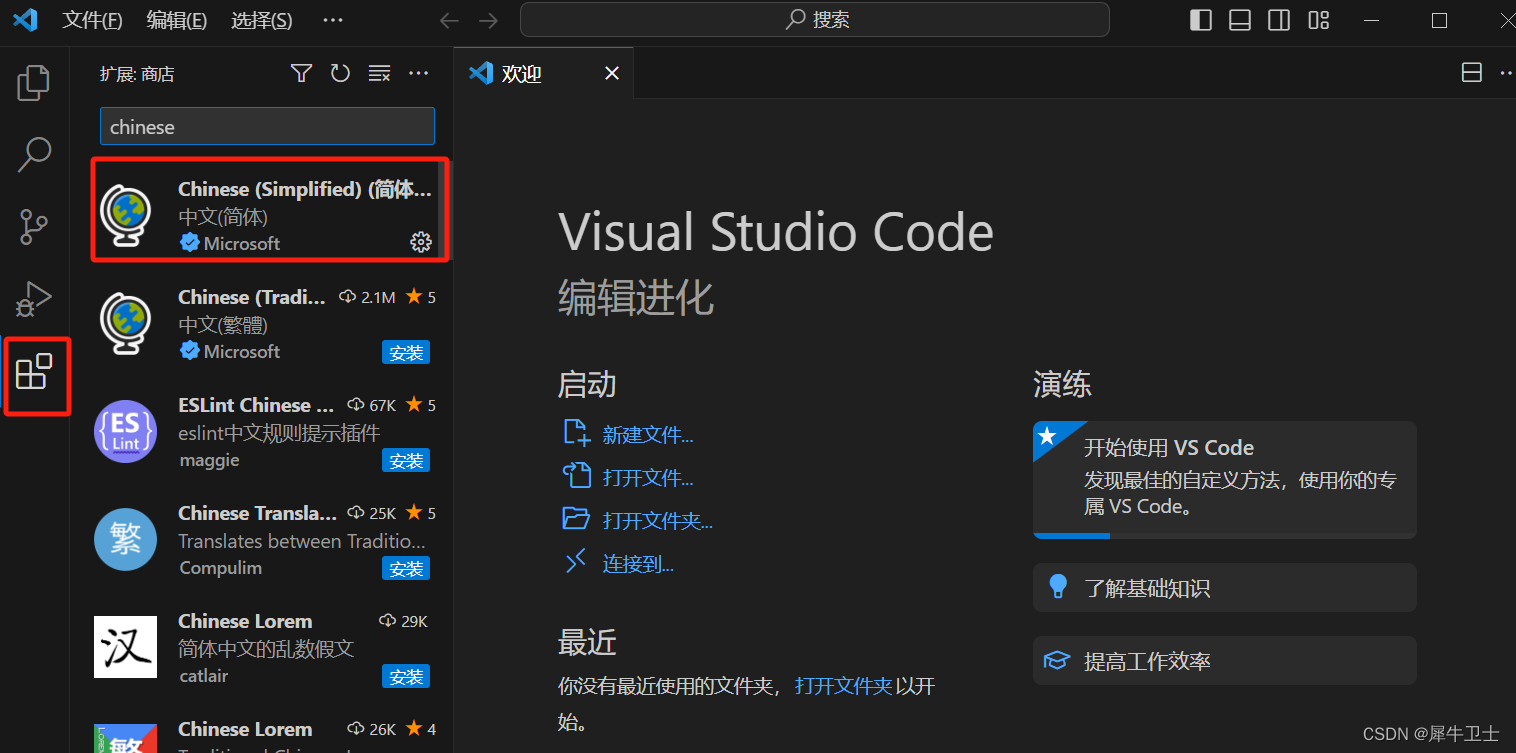Click 打开文件夹 link under 最近
Screen dimensions: 1516x753
pyautogui.click(x=843, y=685)
